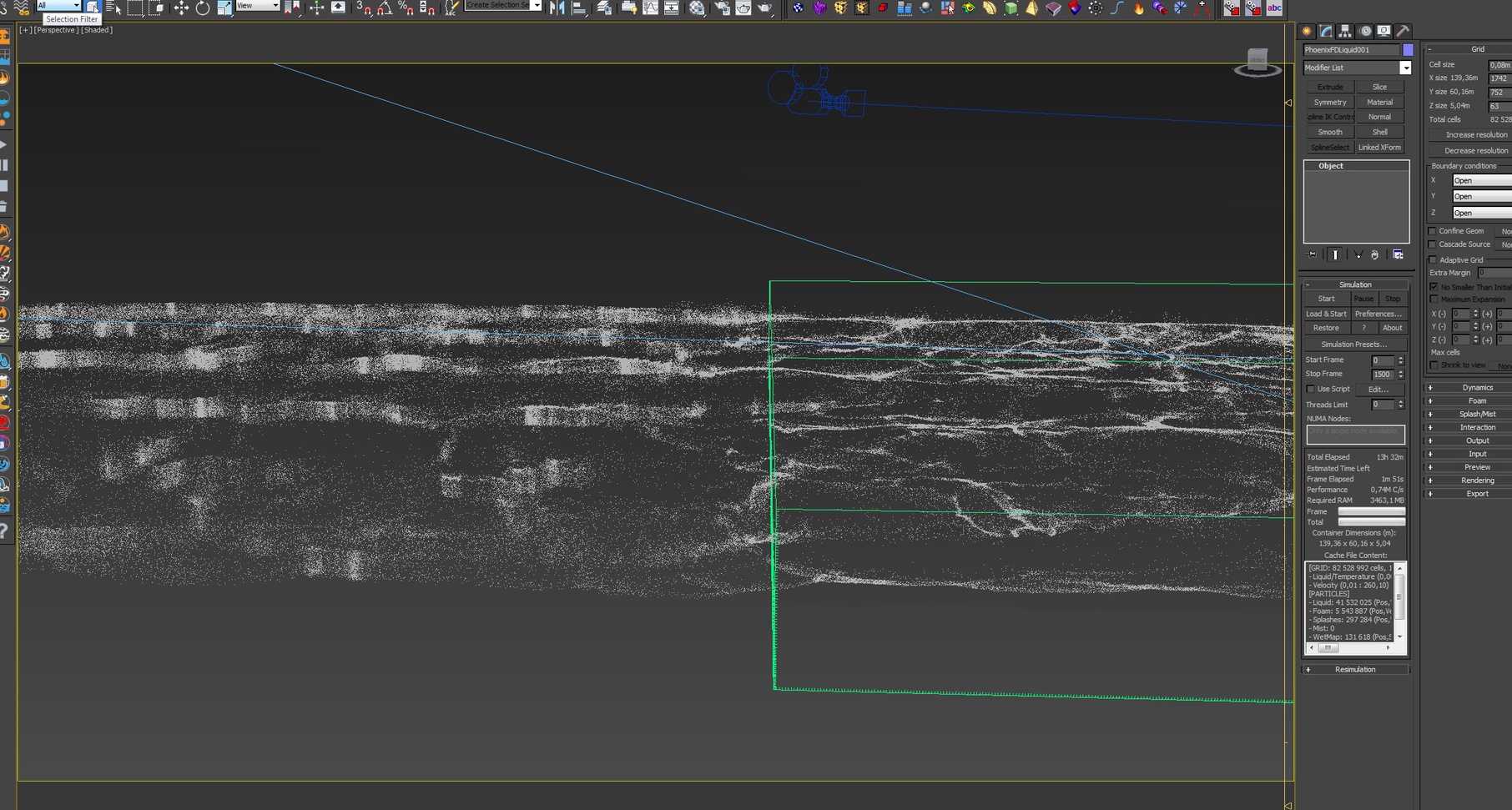Click the abc text icon
The height and width of the screenshot is (810, 1512).
click(x=1274, y=8)
